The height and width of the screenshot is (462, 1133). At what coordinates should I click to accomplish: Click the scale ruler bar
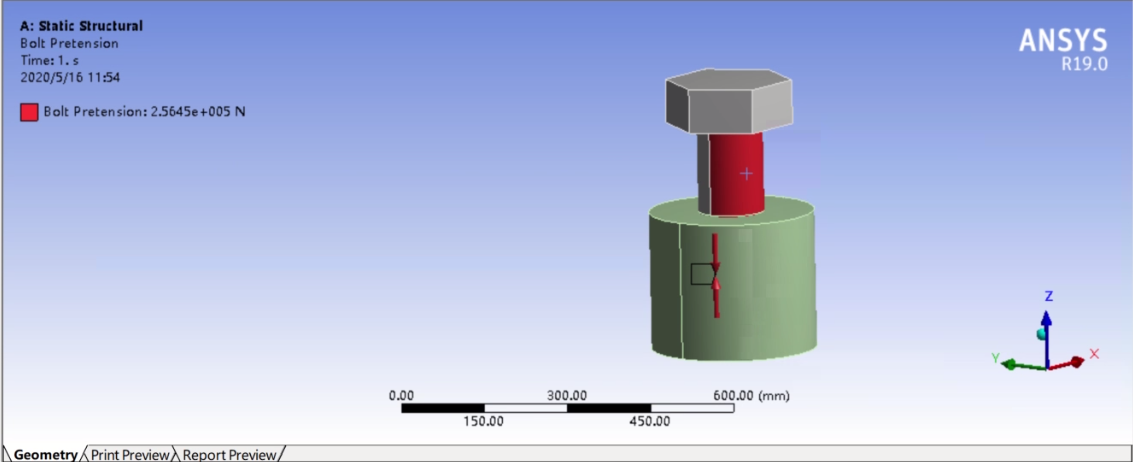click(x=567, y=408)
